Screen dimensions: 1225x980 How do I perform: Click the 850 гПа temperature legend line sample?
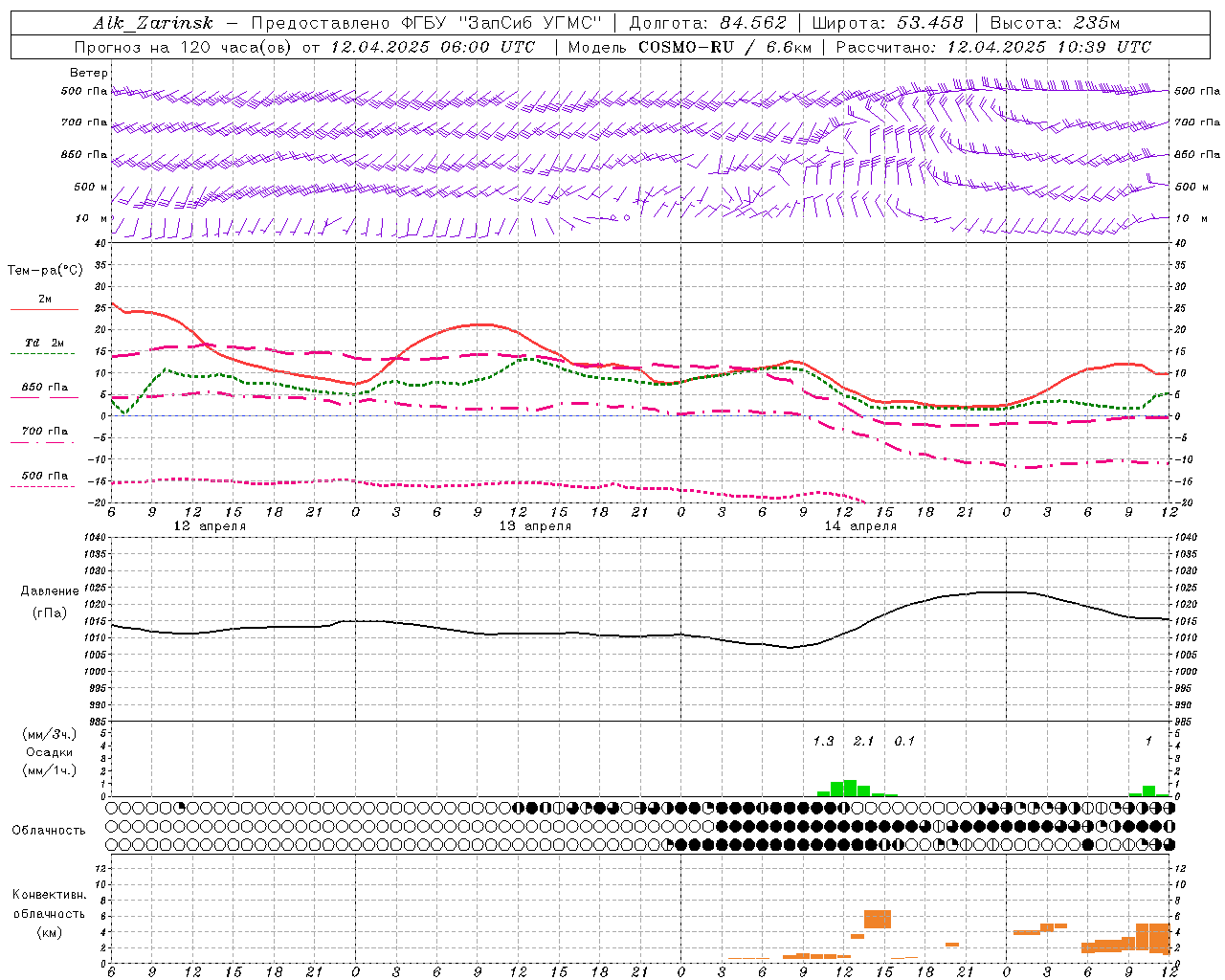pos(44,398)
